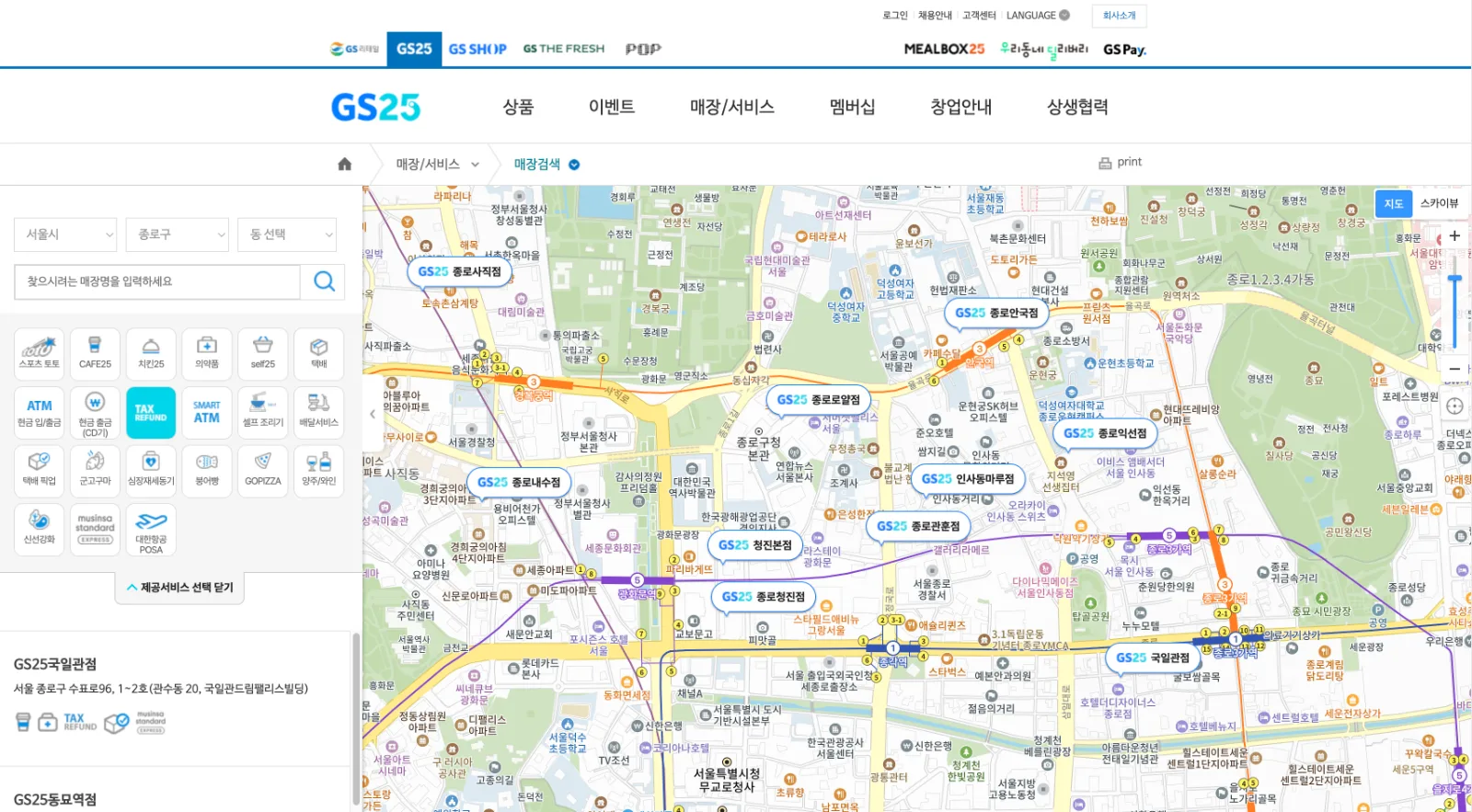Click the 로그인 link
The width and height of the screenshot is (1472, 812).
(x=895, y=16)
